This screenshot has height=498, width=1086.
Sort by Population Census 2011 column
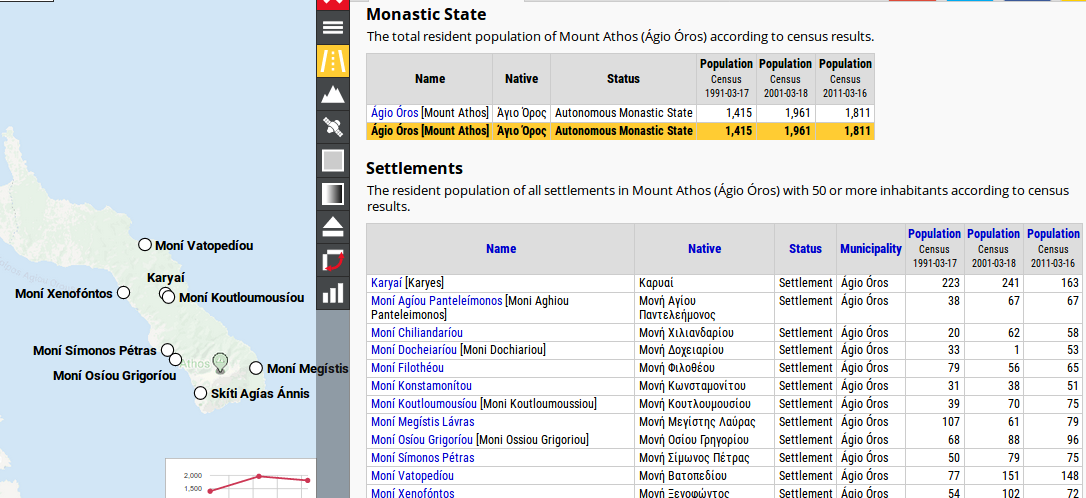tap(1053, 234)
